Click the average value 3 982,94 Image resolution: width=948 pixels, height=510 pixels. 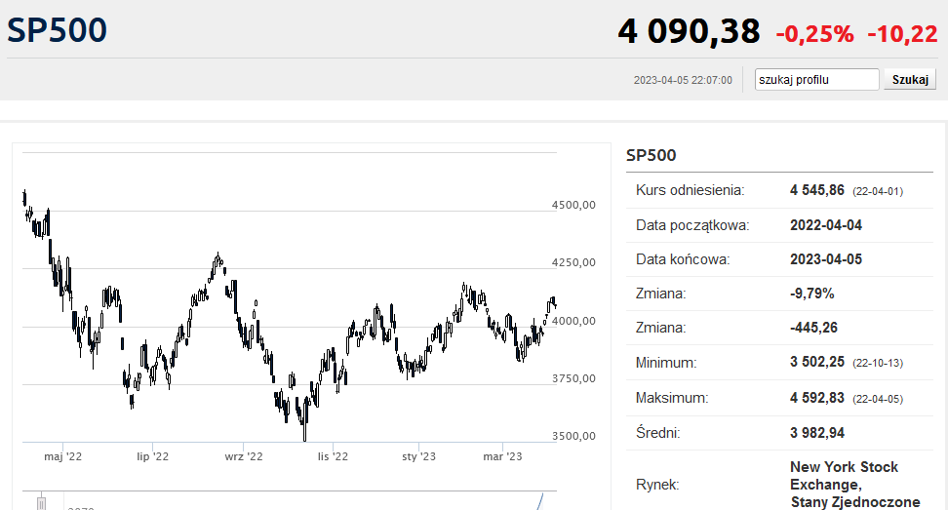point(817,433)
